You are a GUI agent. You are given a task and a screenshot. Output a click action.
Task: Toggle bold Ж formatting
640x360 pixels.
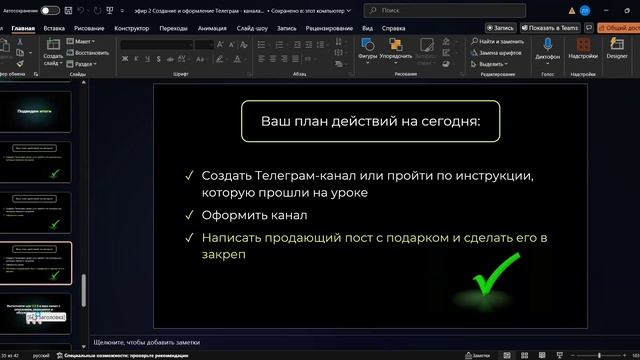[125, 59]
